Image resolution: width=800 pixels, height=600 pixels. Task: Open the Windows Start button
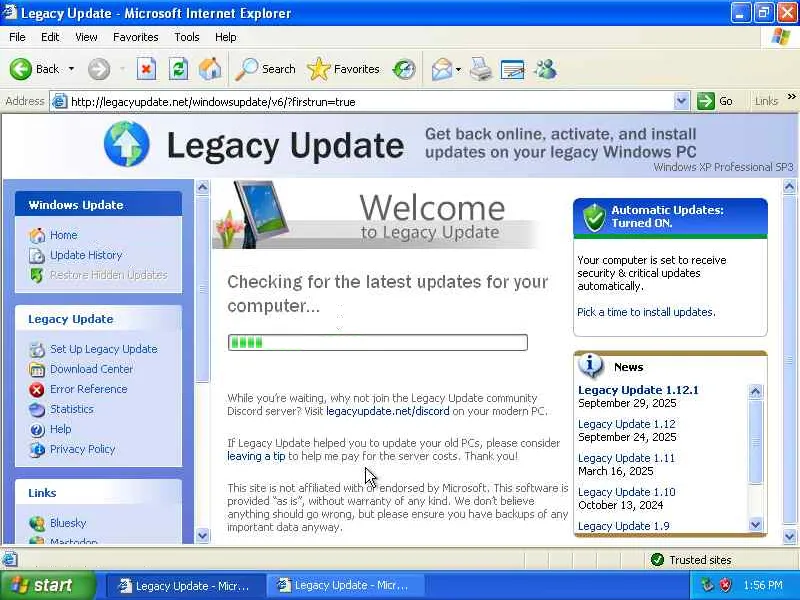pyautogui.click(x=47, y=585)
